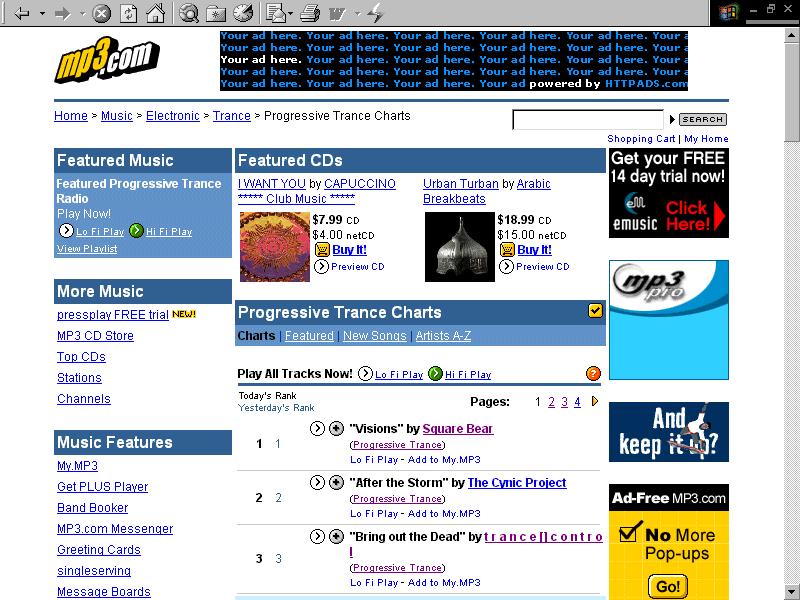Click the Mail toolbar icon
Screen dimensions: 800x600
pos(276,13)
